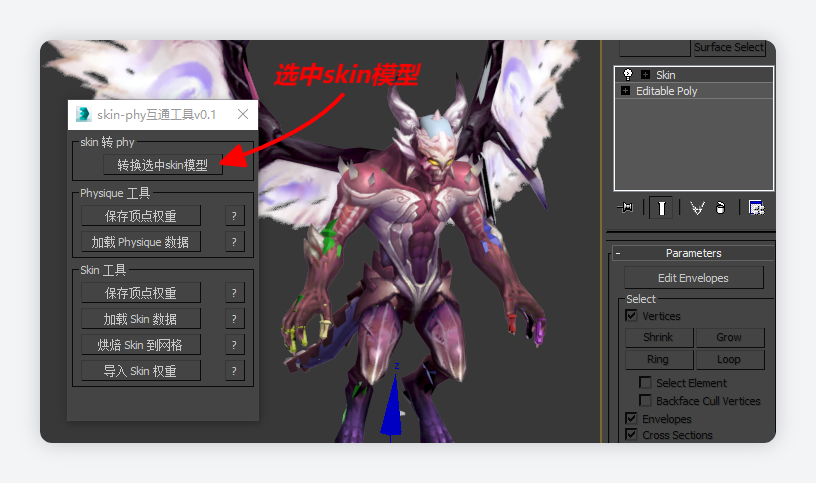816x483 pixels.
Task: Click help icon beside 加载 Physique 数据
Action: coord(234,242)
